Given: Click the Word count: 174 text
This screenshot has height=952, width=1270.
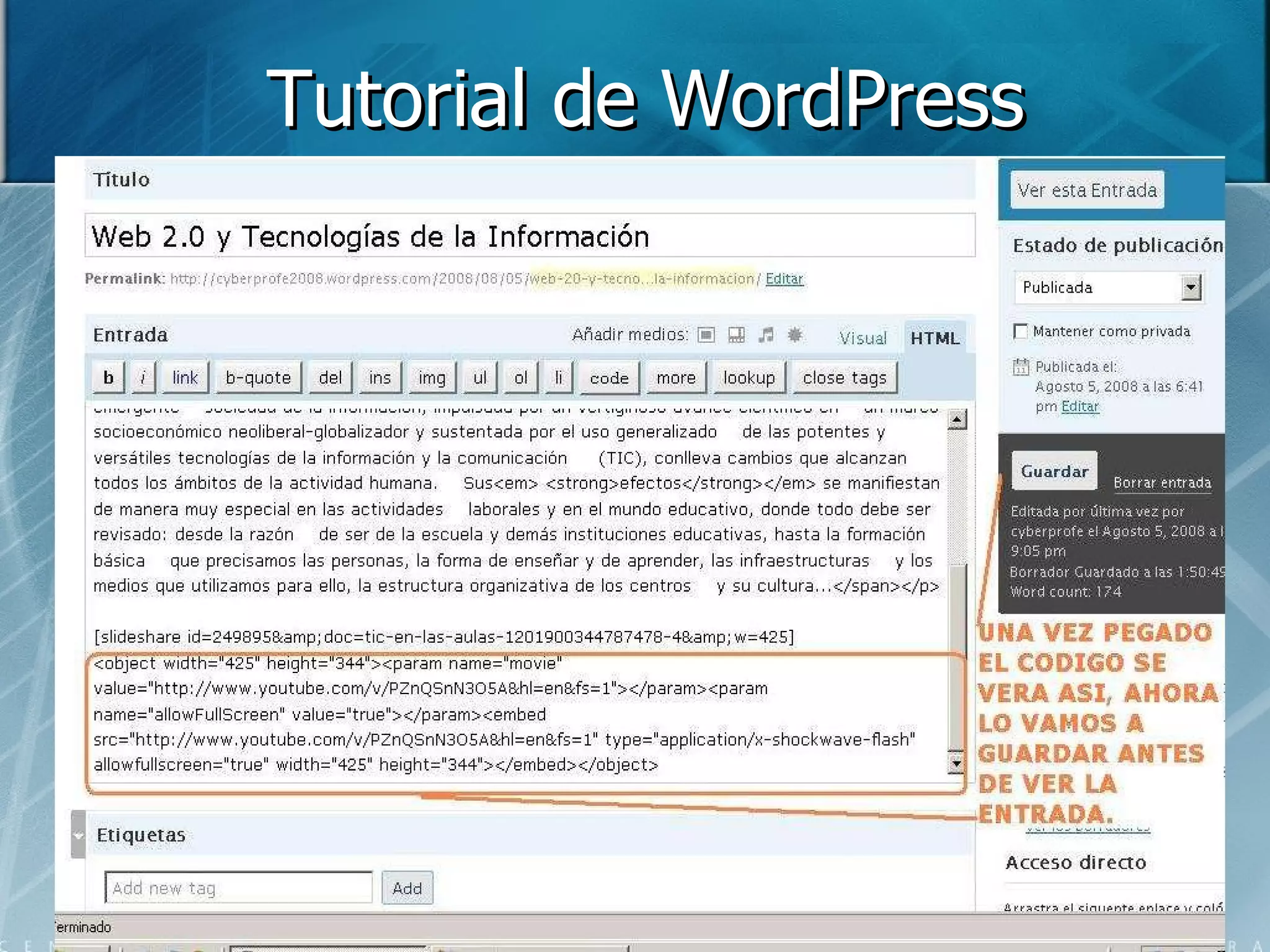Looking at the screenshot, I should click(x=1066, y=592).
